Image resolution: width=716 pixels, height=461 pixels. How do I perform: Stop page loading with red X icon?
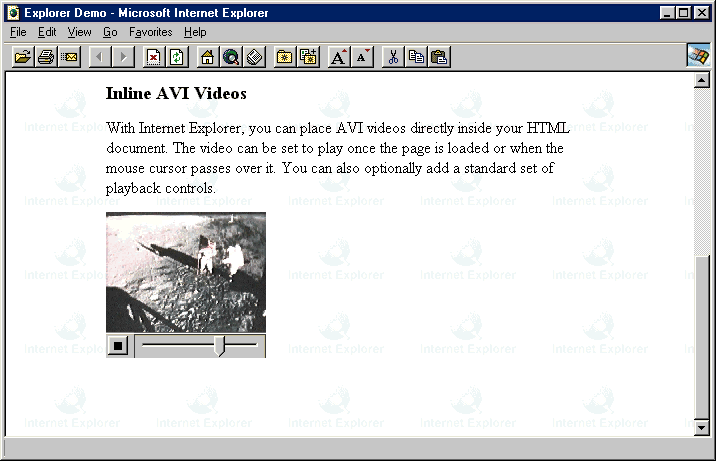[154, 57]
